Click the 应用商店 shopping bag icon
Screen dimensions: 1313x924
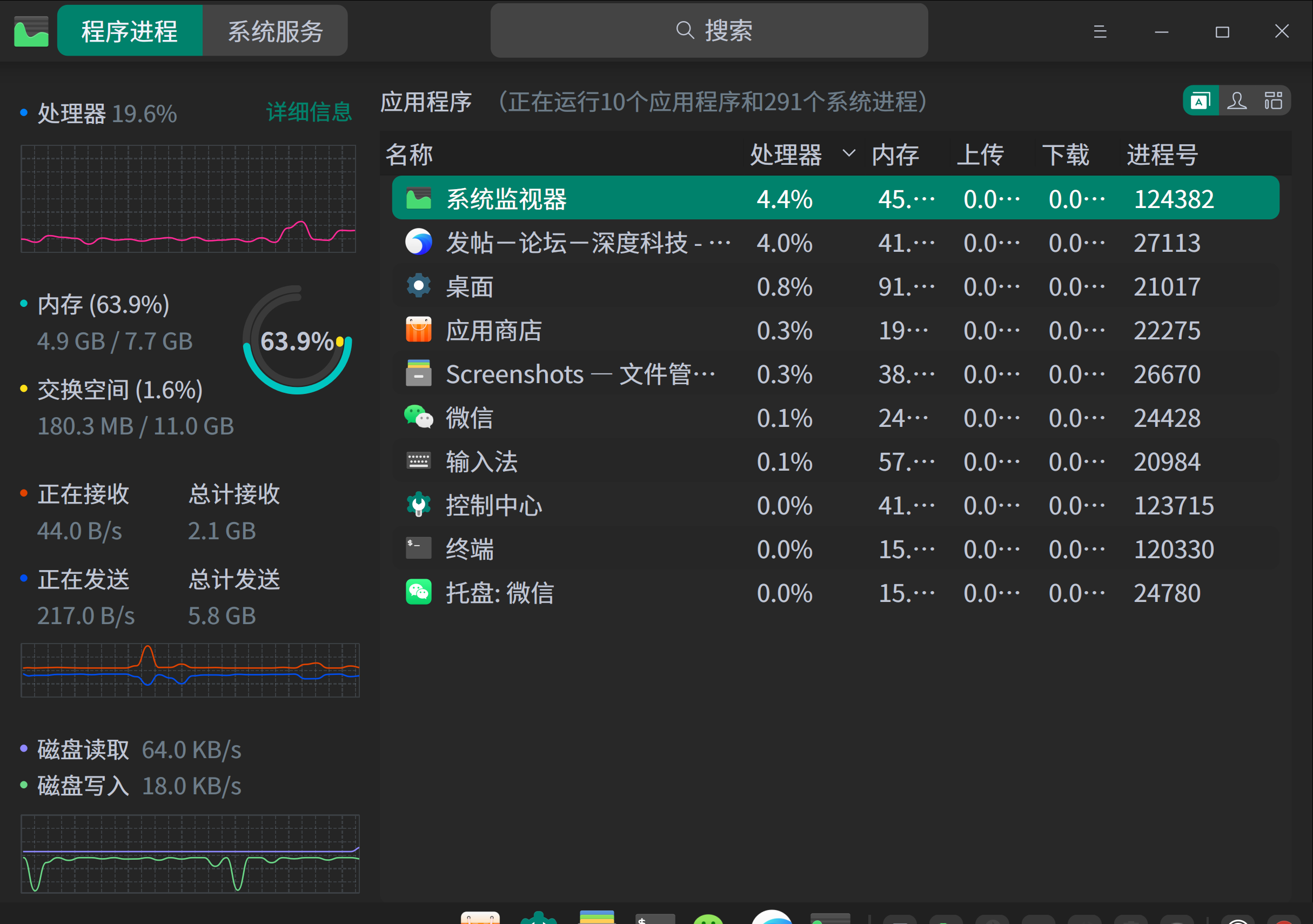[419, 330]
